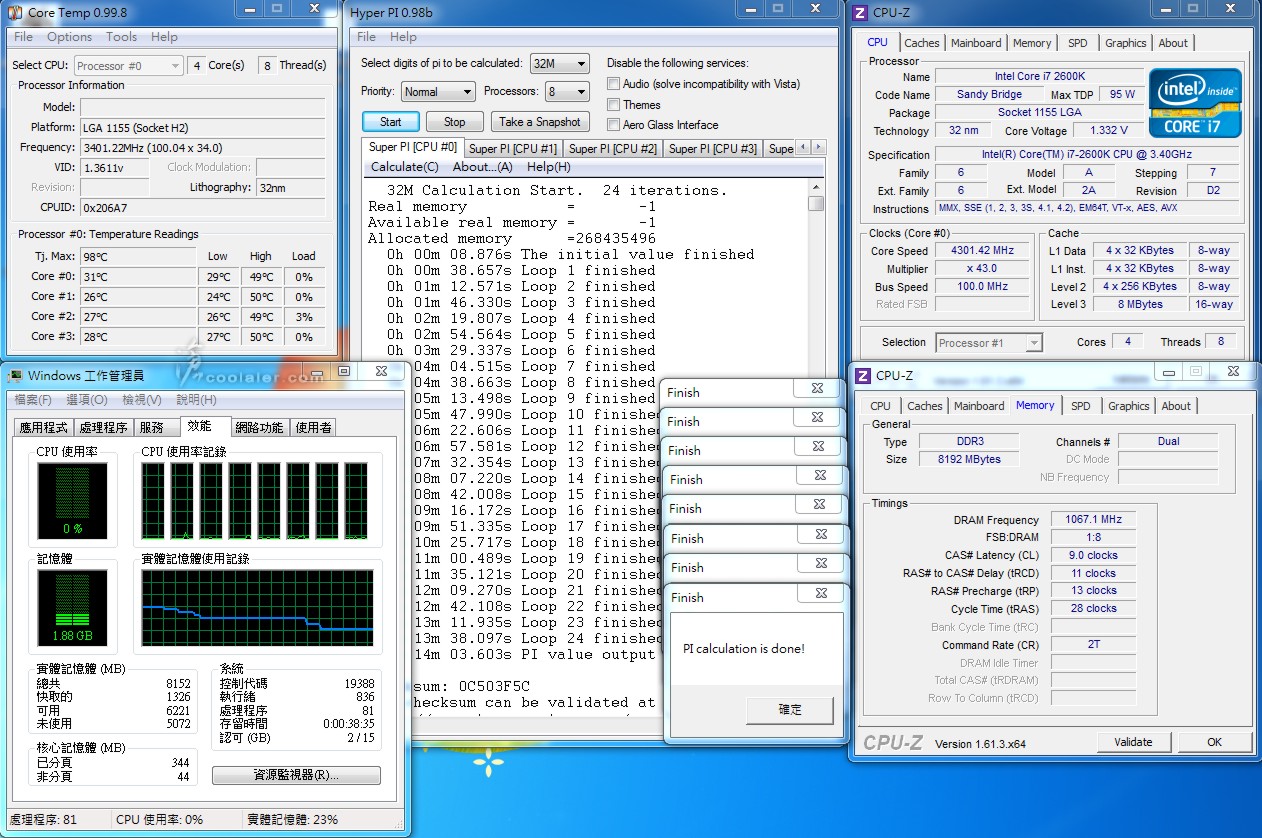Click the DRAM Frequency value 1067.1 MHz

tap(1095, 520)
